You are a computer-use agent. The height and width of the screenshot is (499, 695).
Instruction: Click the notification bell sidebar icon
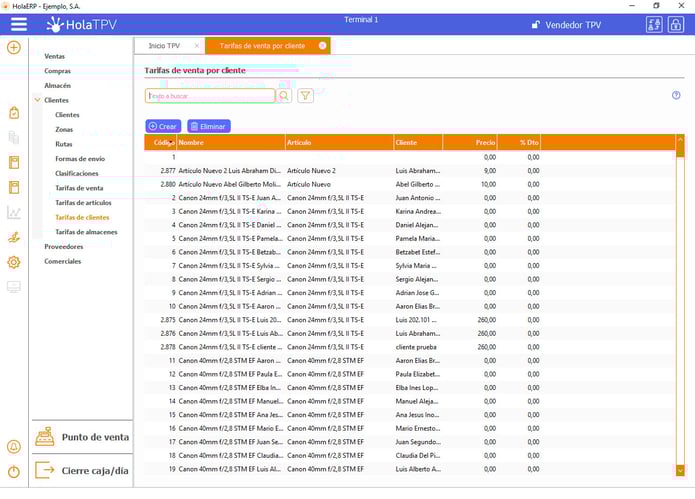(x=14, y=446)
